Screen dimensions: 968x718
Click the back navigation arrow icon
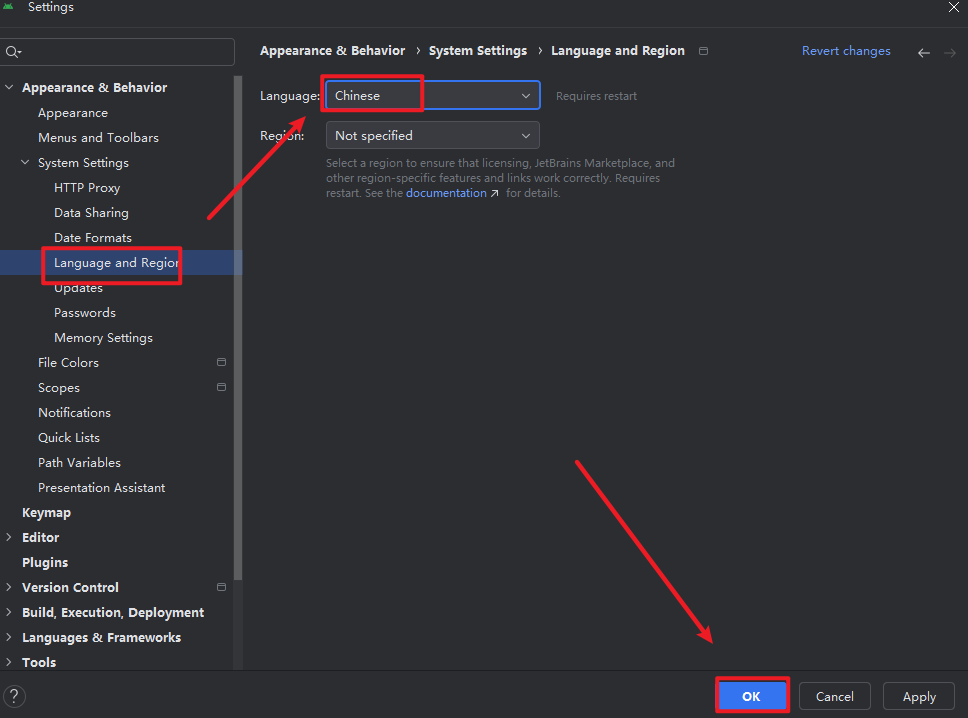coord(923,52)
